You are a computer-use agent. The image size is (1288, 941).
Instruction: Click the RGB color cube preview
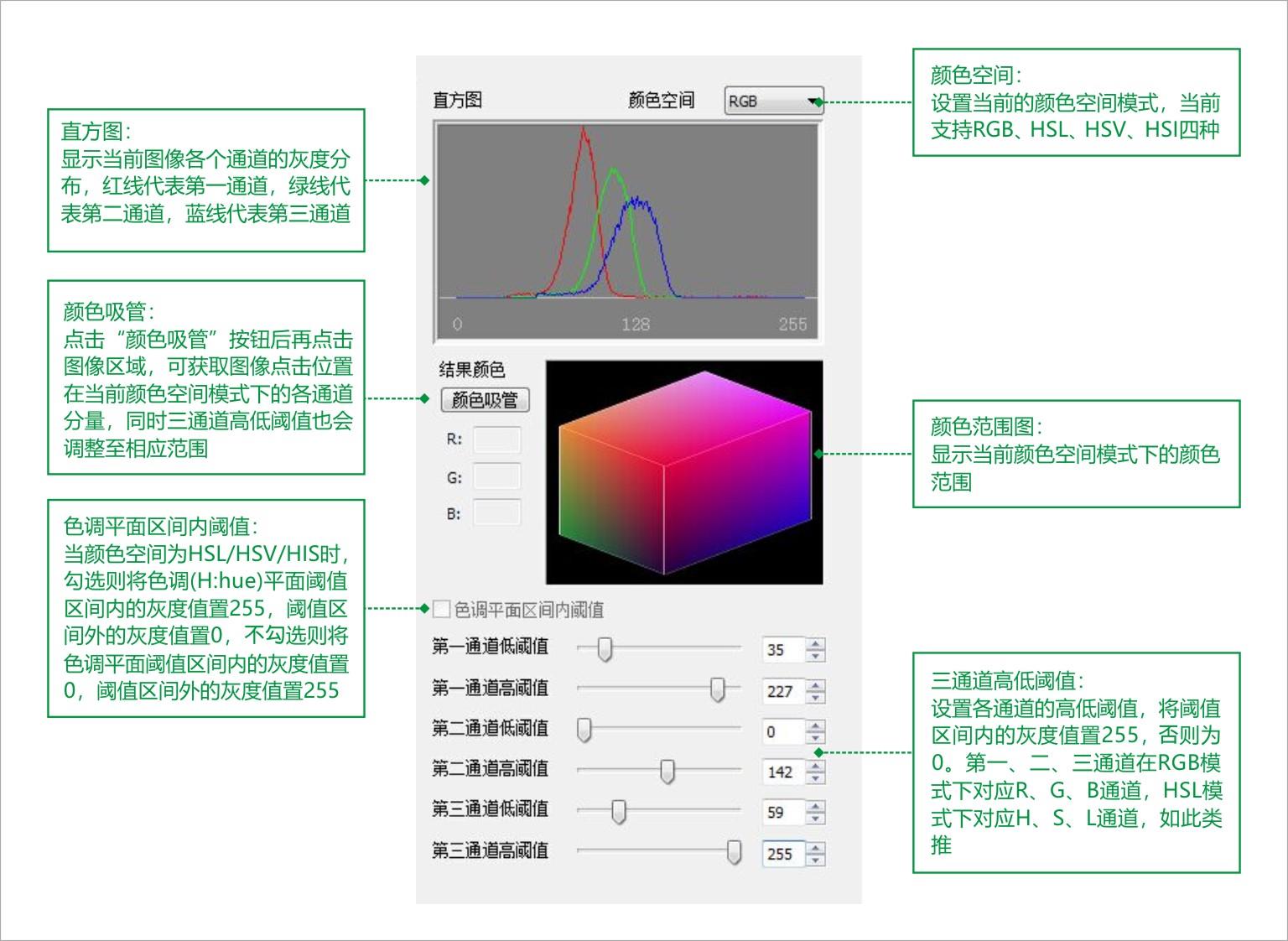(684, 472)
